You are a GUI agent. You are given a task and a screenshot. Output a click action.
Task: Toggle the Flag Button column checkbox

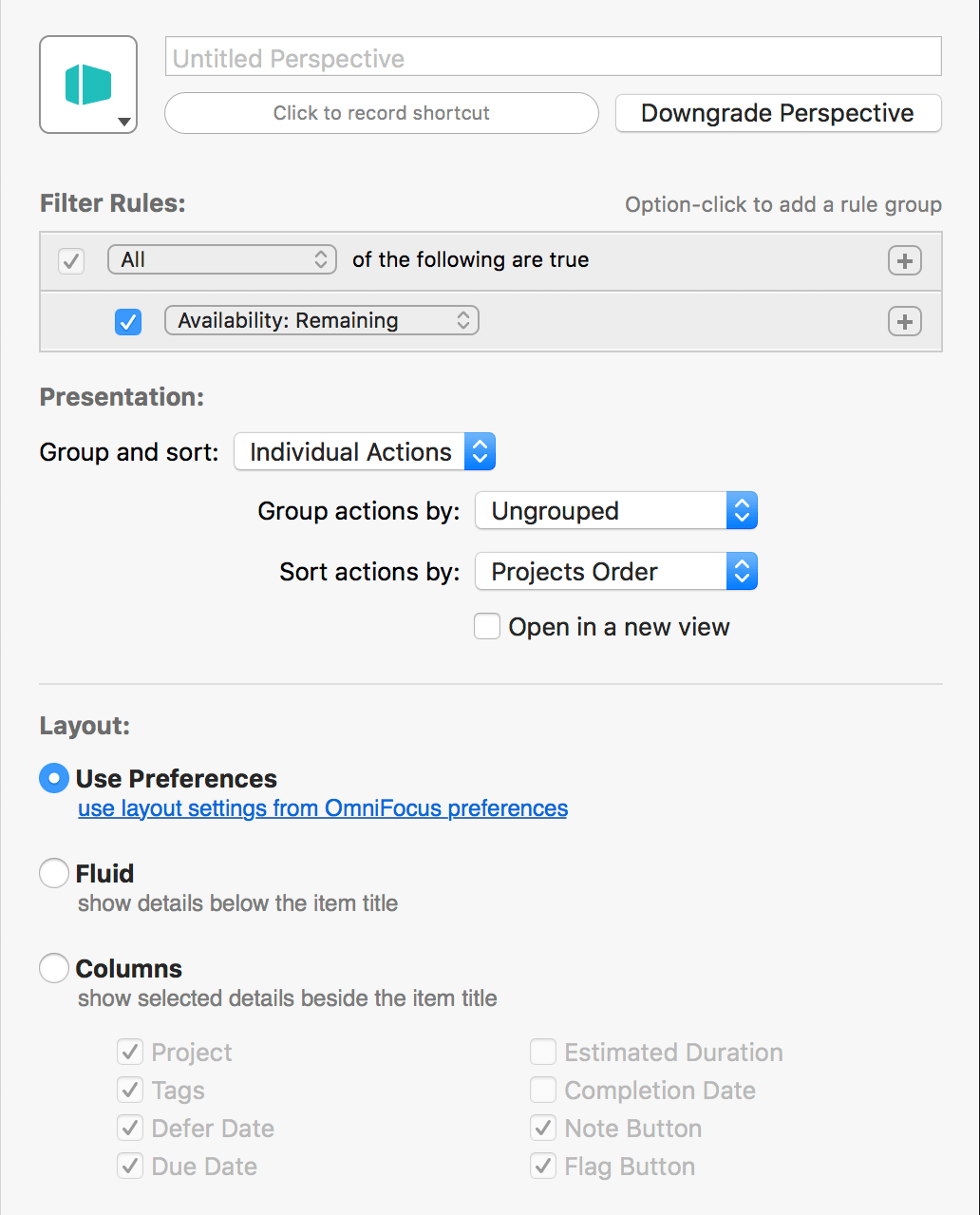click(543, 1167)
